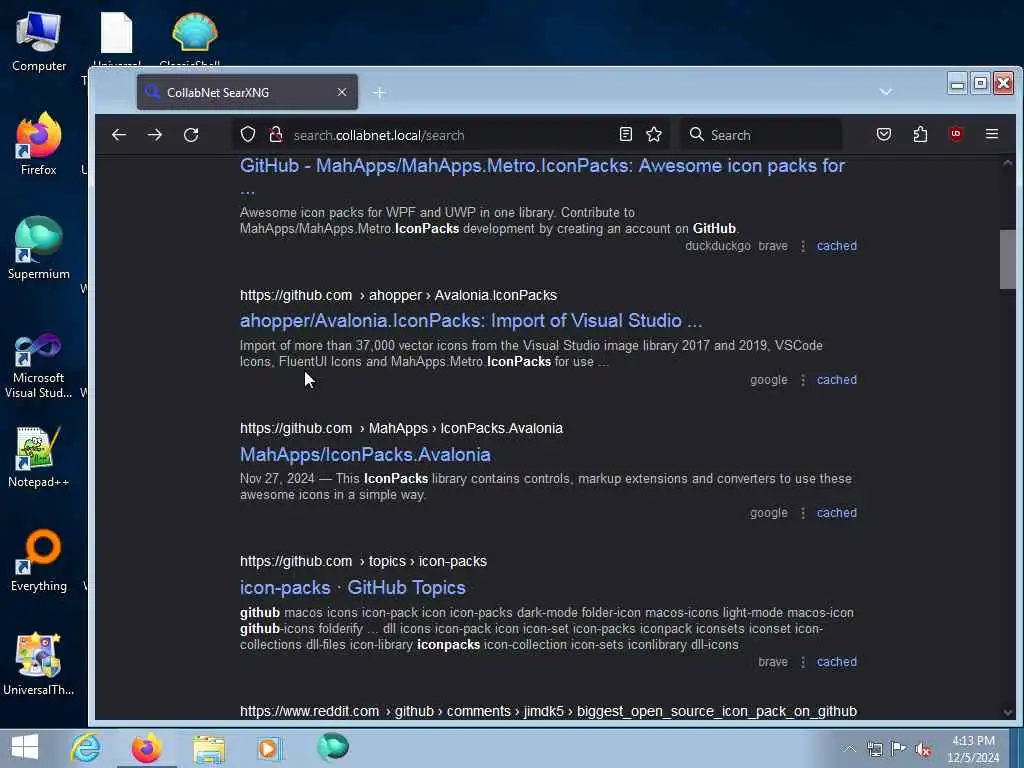Show hidden tray icons chevron

point(849,749)
